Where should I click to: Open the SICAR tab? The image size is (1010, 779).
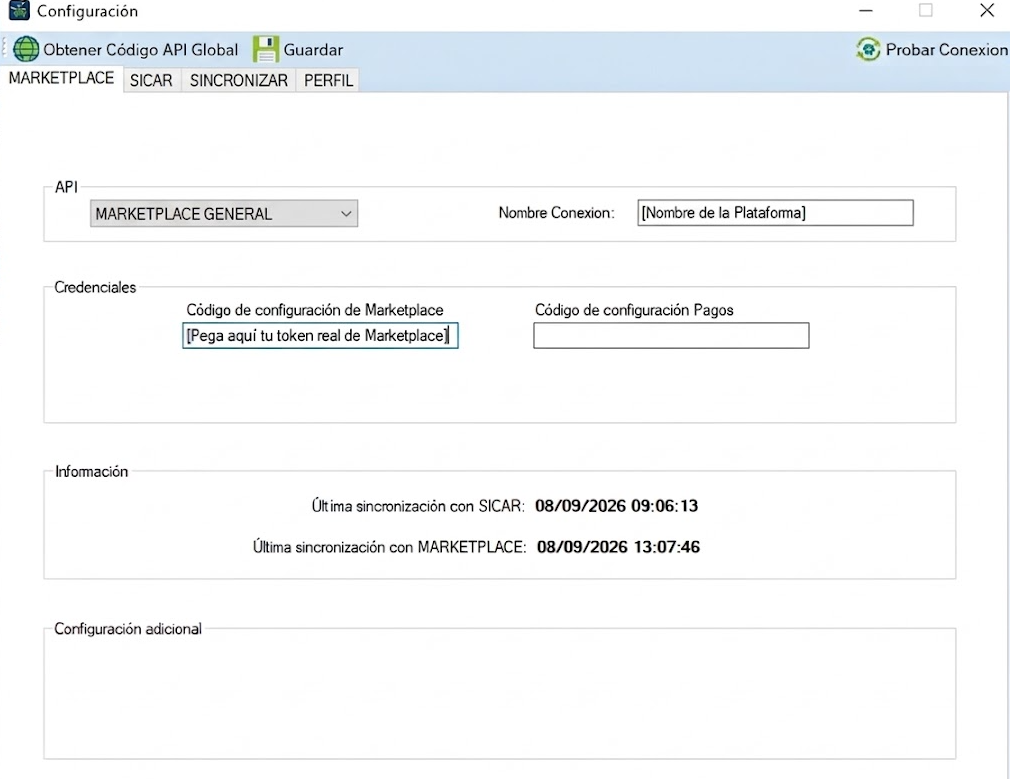(x=151, y=81)
